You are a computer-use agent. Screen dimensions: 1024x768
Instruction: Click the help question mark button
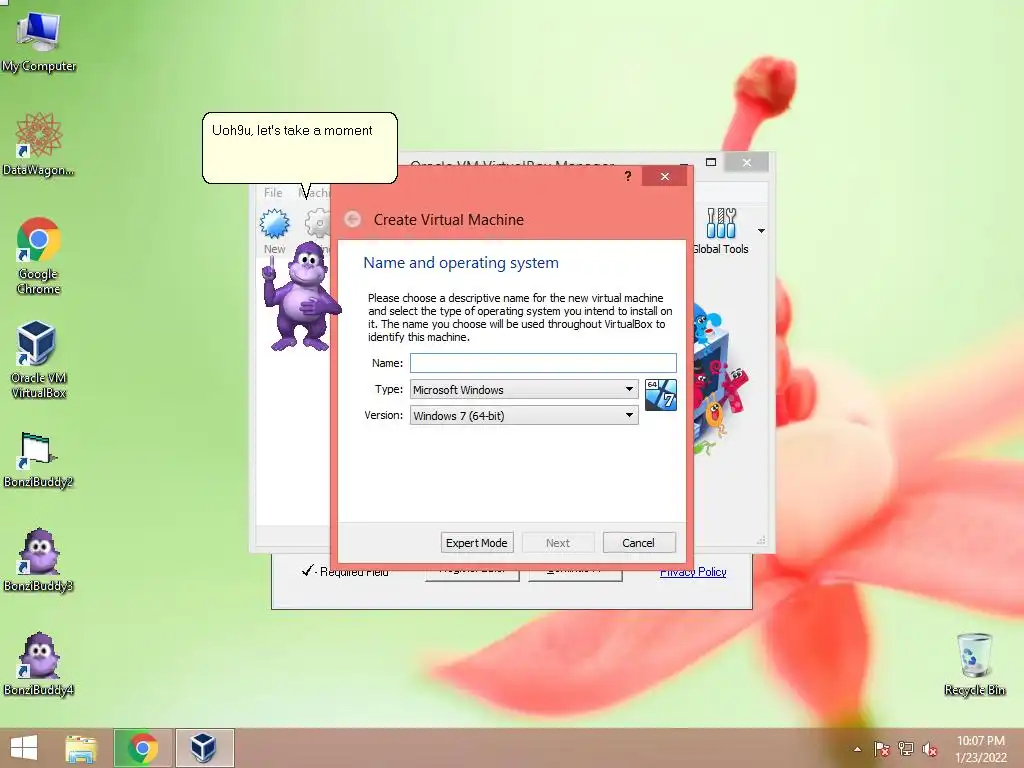tap(628, 176)
